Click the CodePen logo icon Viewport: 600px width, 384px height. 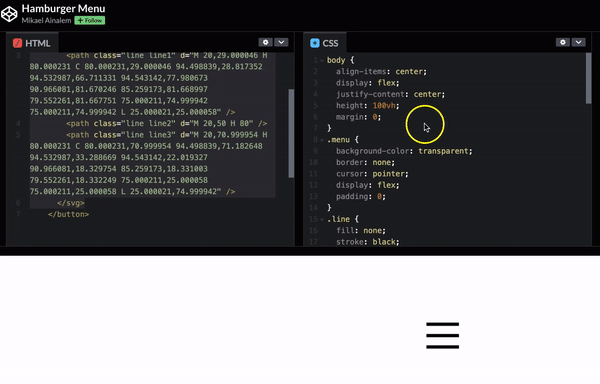click(9, 14)
